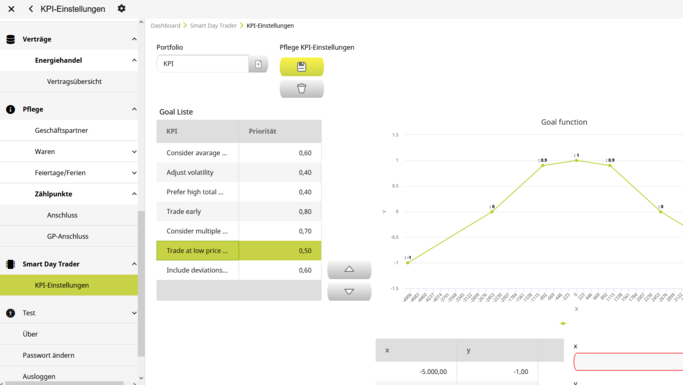The image size is (683, 385).
Task: Toggle the Goal function legend marker
Action: tap(563, 323)
